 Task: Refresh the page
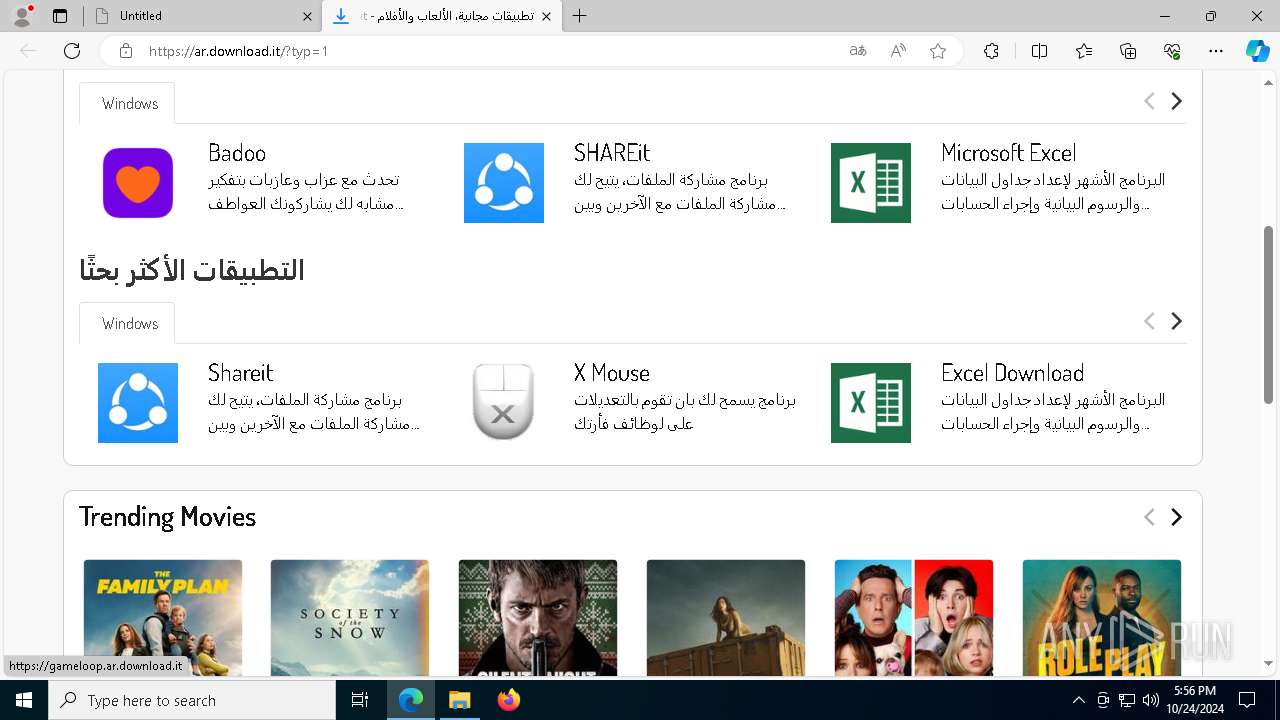[72, 51]
